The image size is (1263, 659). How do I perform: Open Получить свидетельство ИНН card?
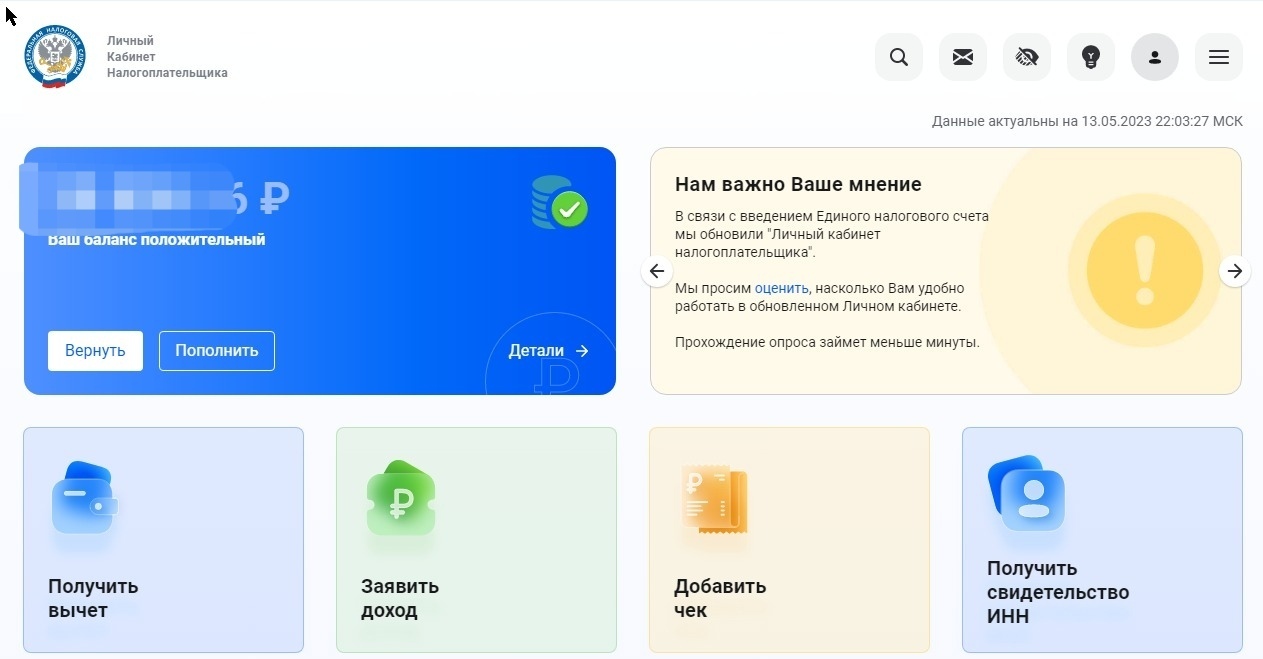[1102, 540]
